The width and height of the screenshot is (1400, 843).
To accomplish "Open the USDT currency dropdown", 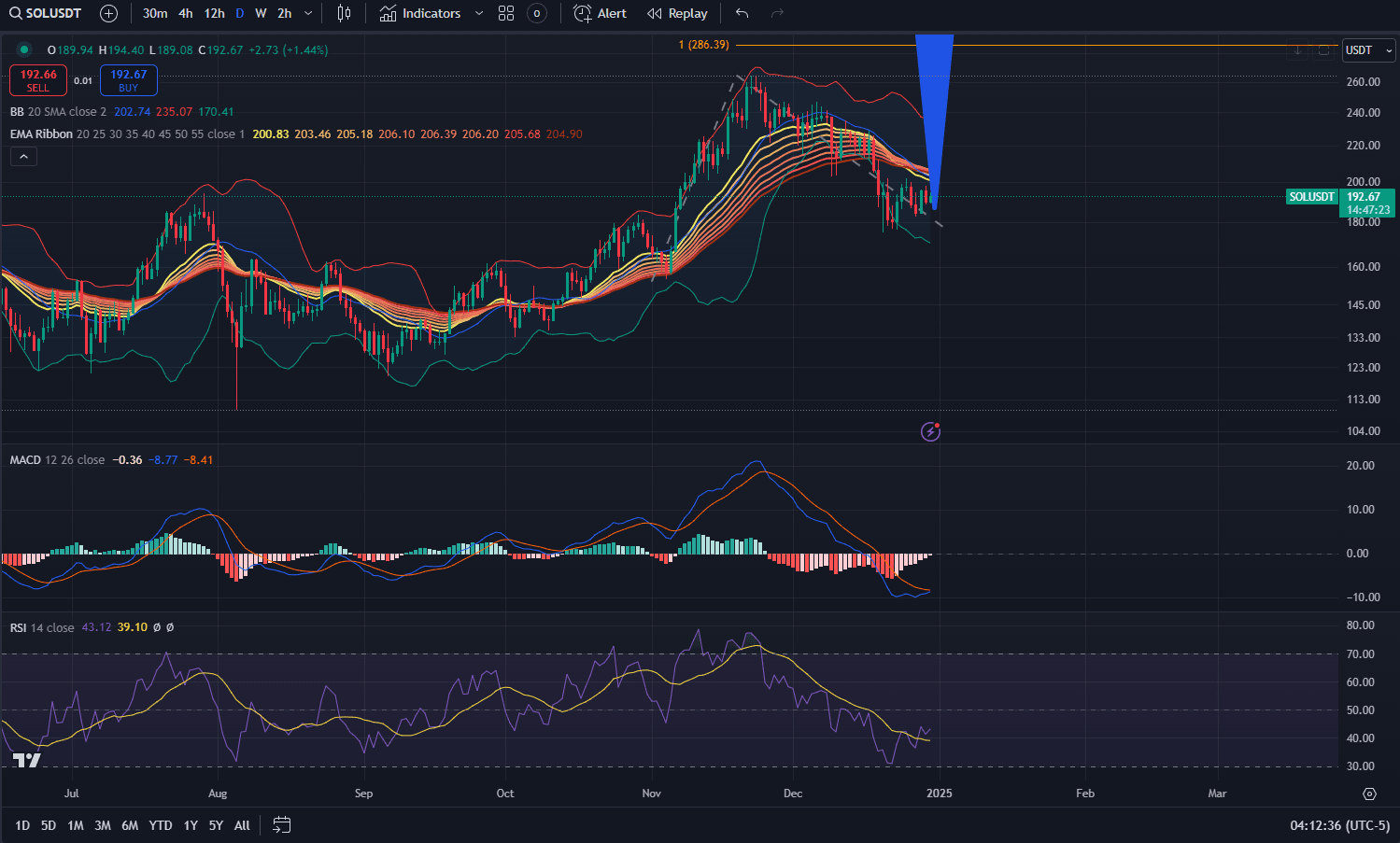I will (x=1368, y=50).
